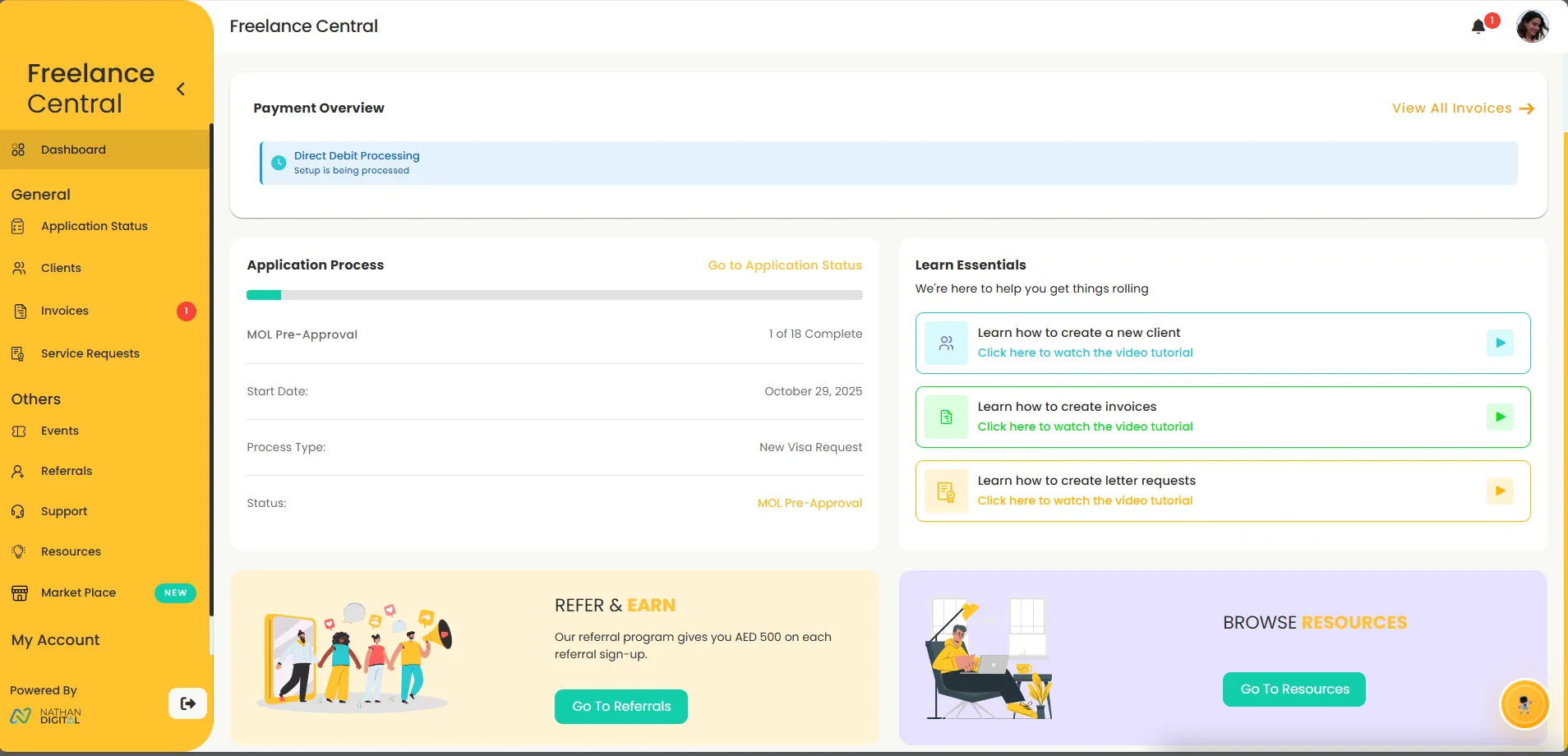This screenshot has height=756, width=1568.
Task: Click the Go To Resources button
Action: click(1293, 689)
